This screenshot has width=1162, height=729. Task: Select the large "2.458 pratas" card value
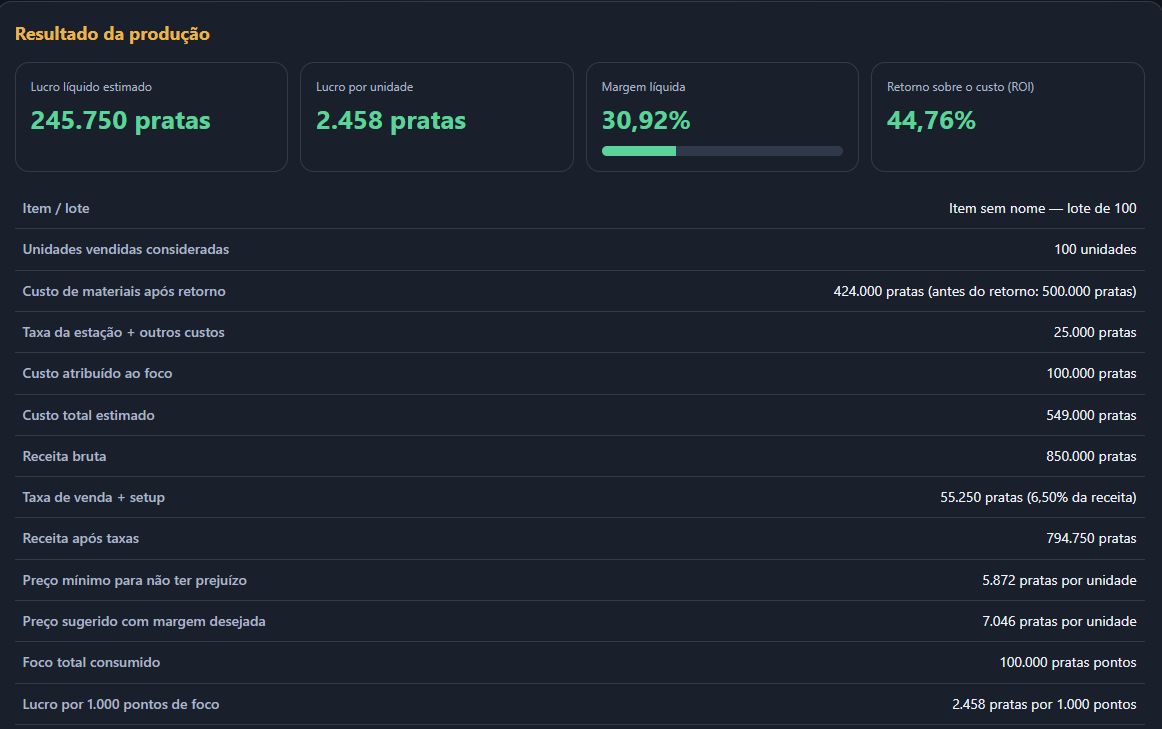click(391, 120)
